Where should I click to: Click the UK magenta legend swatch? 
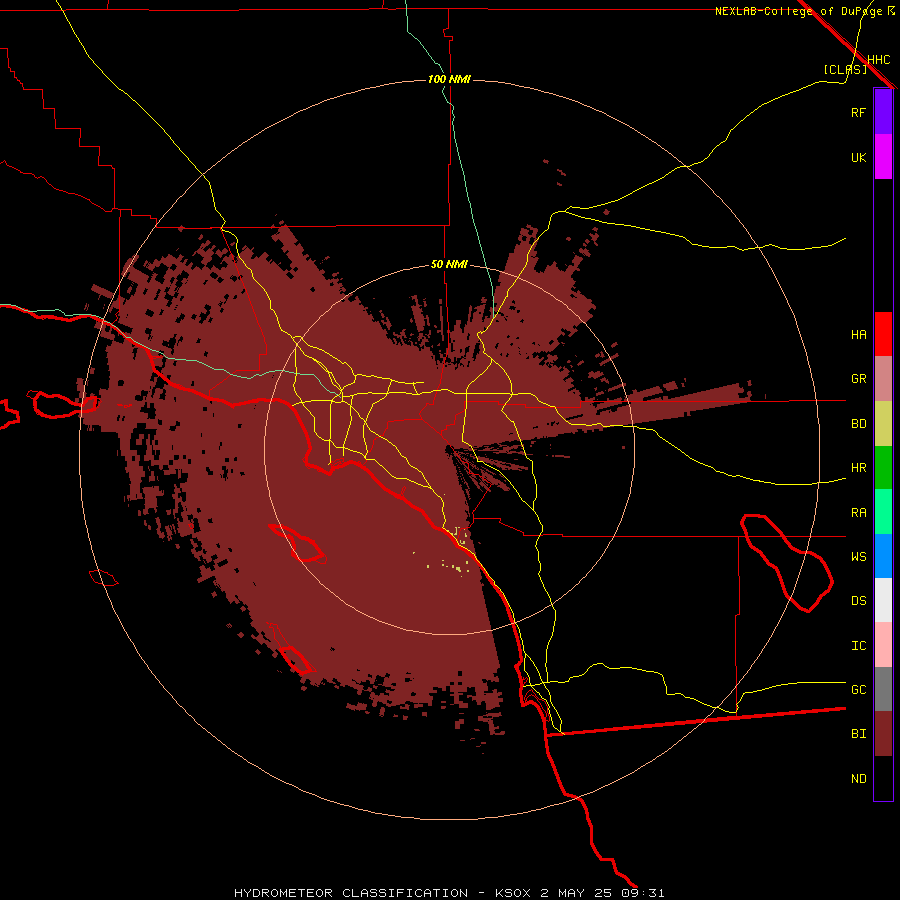pyautogui.click(x=883, y=157)
